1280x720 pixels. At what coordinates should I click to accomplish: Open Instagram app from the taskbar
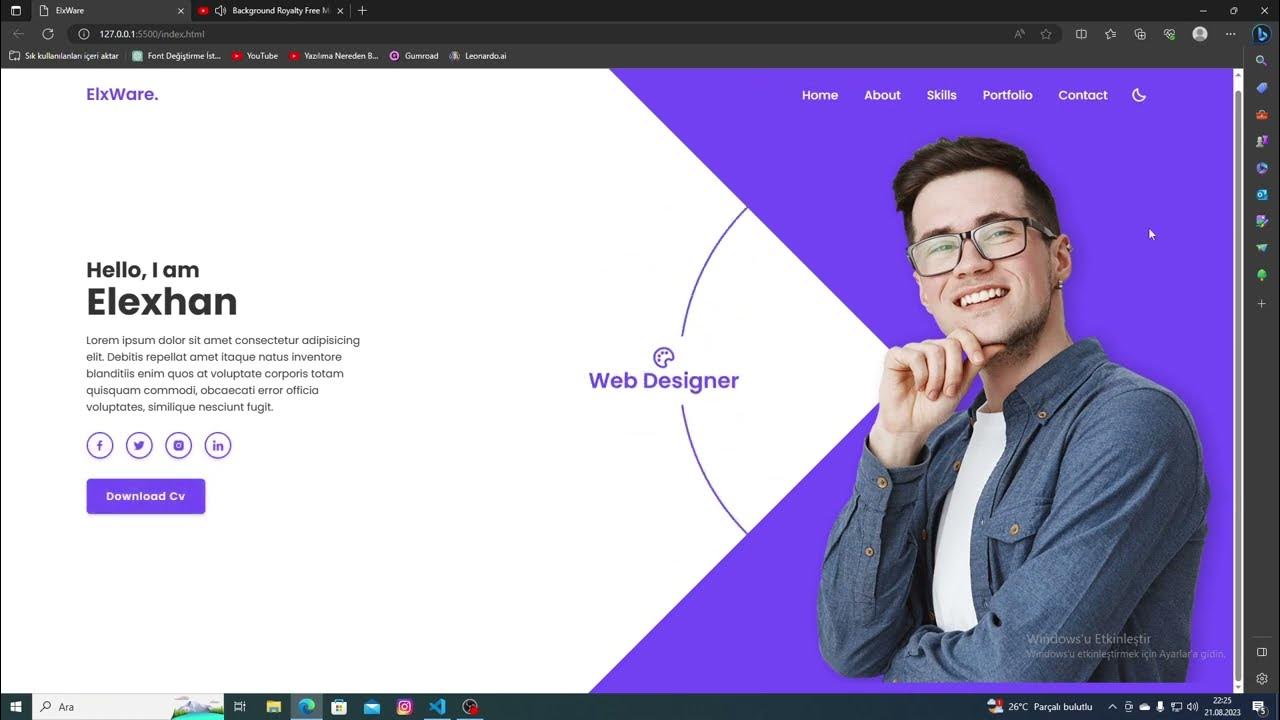coord(404,707)
